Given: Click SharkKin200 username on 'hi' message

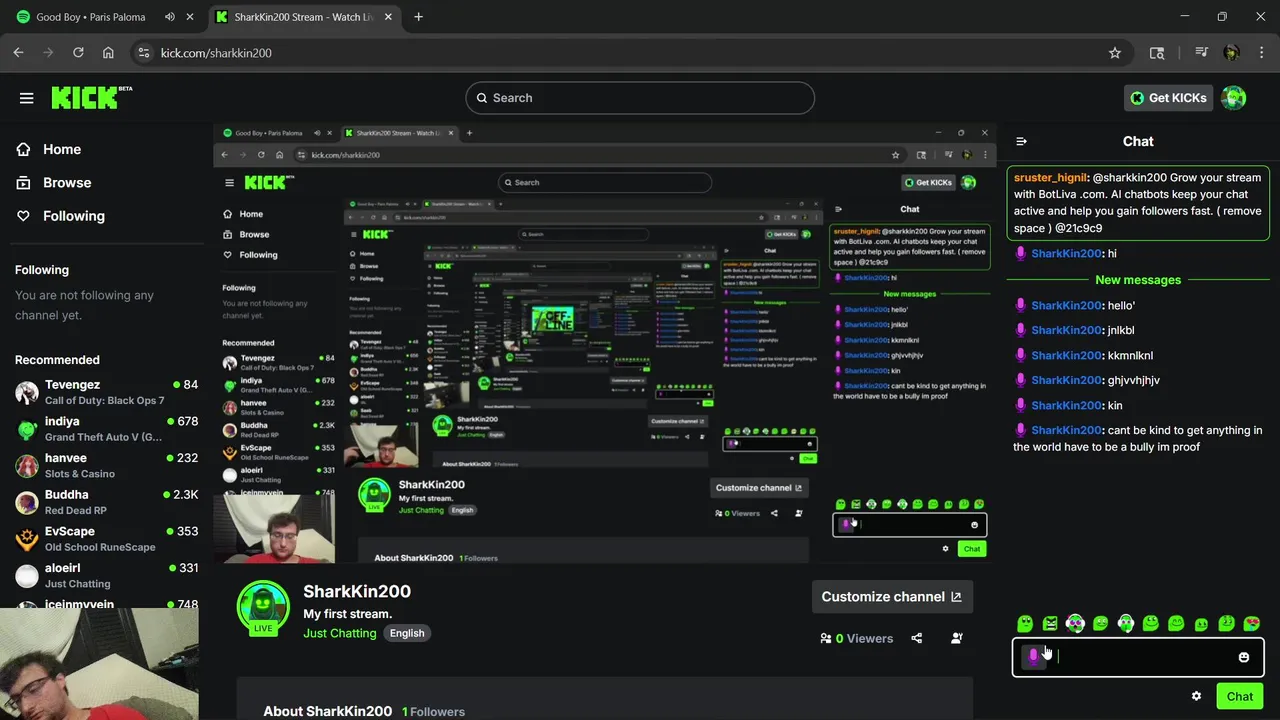Looking at the screenshot, I should pos(1067,254).
